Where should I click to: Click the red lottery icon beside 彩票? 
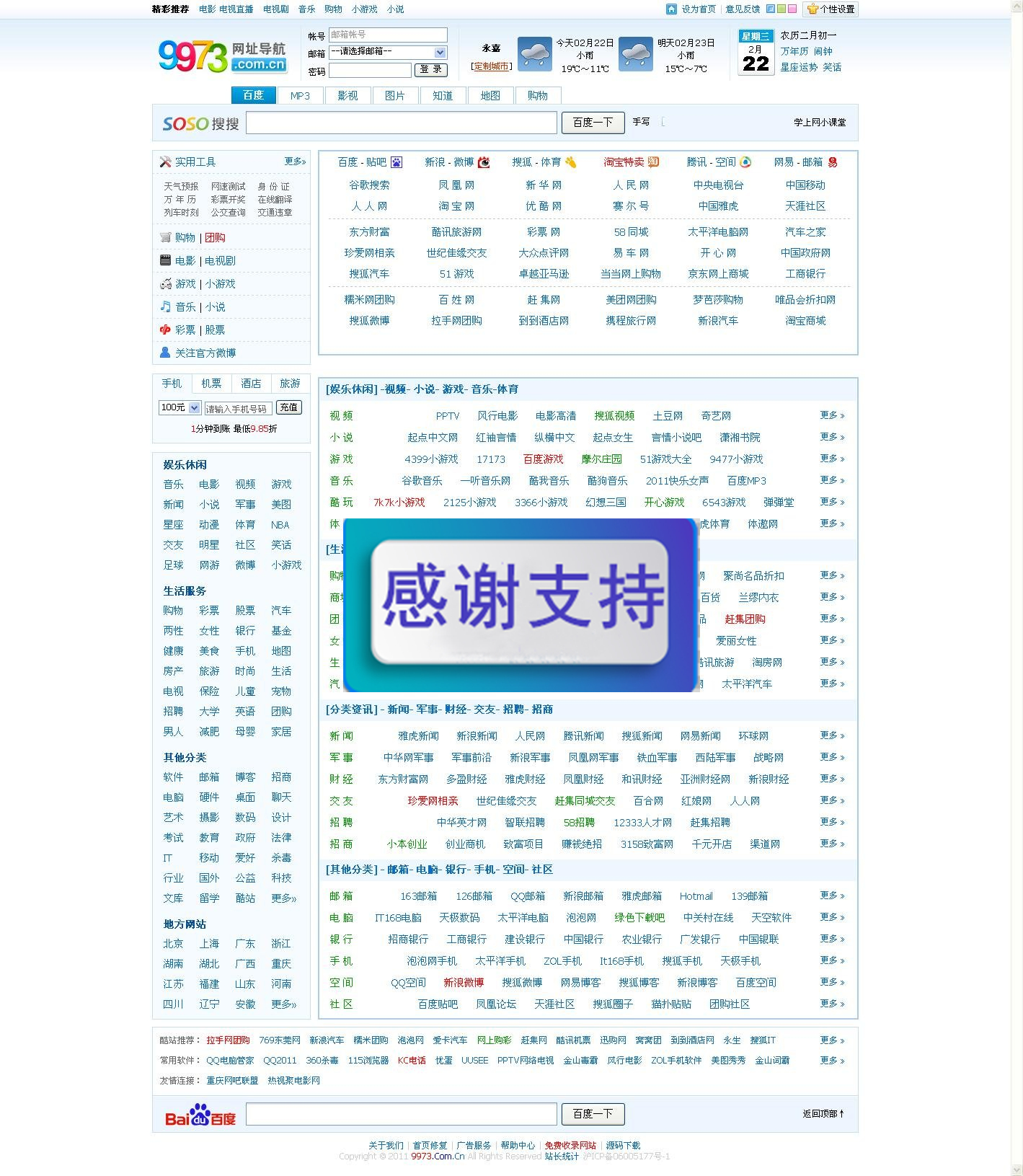pyautogui.click(x=166, y=330)
